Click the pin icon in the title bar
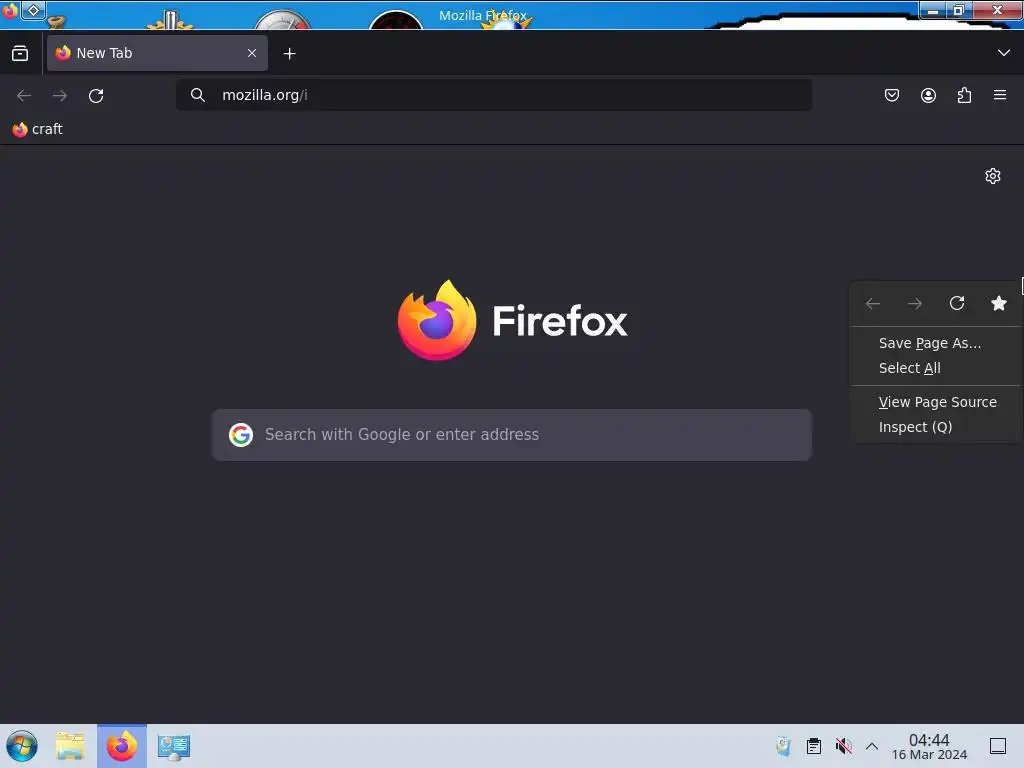The height and width of the screenshot is (768, 1024). coord(33,10)
